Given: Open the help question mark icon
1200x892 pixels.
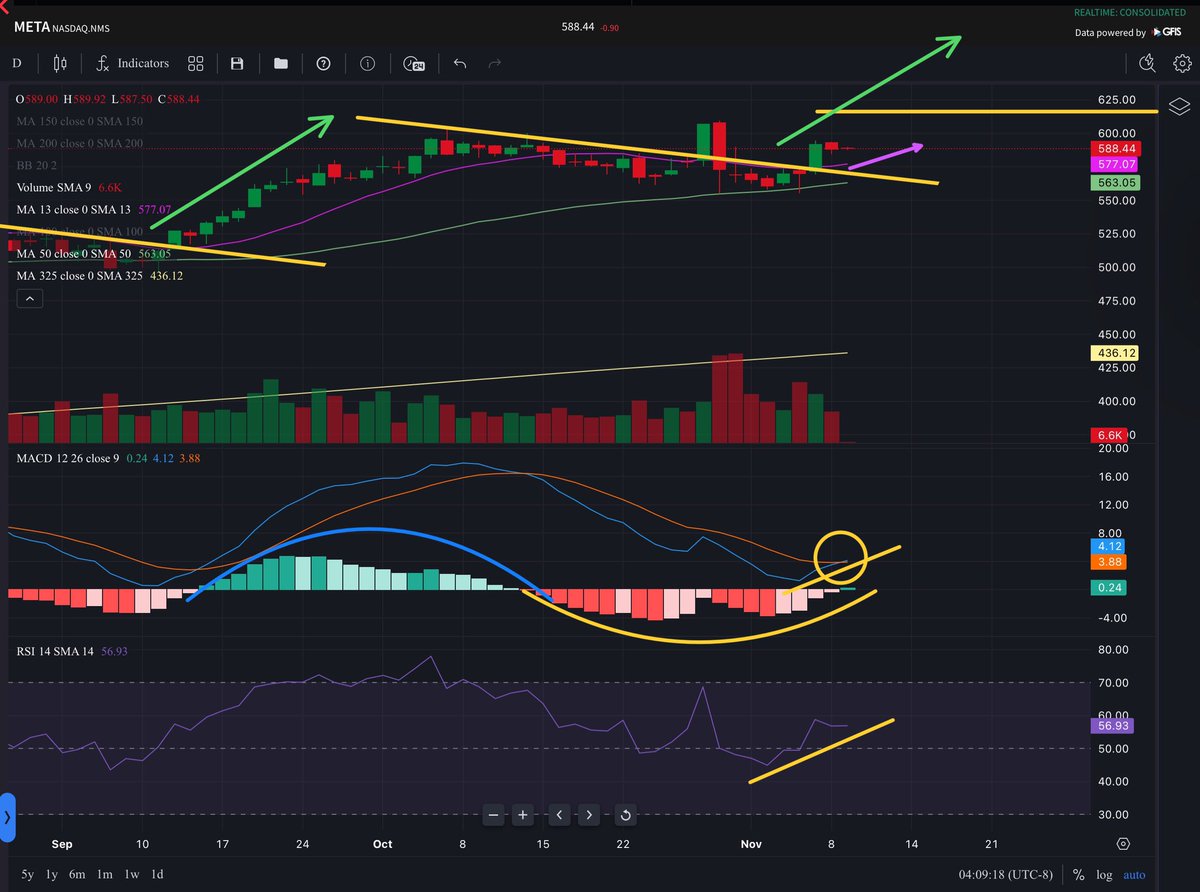Looking at the screenshot, I should 323,63.
